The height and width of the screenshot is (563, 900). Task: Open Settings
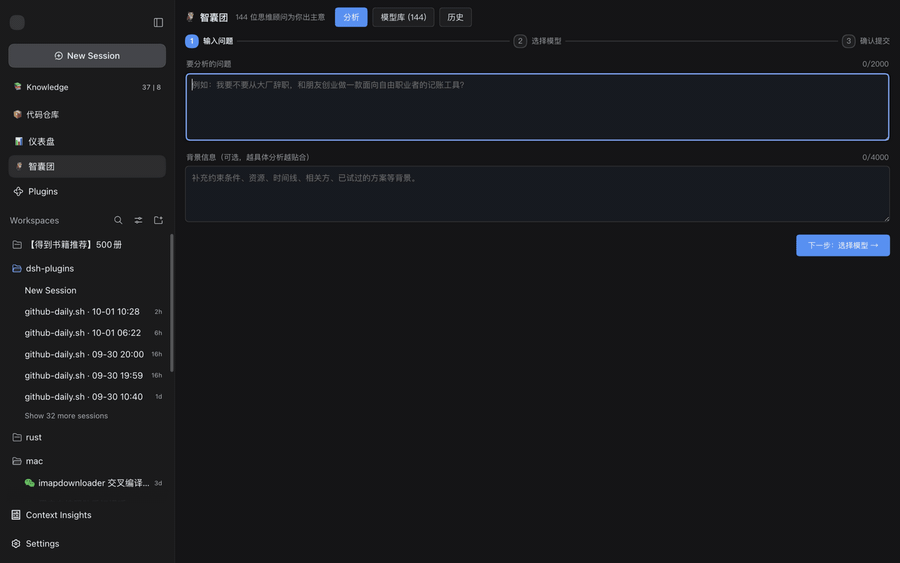(x=87, y=543)
